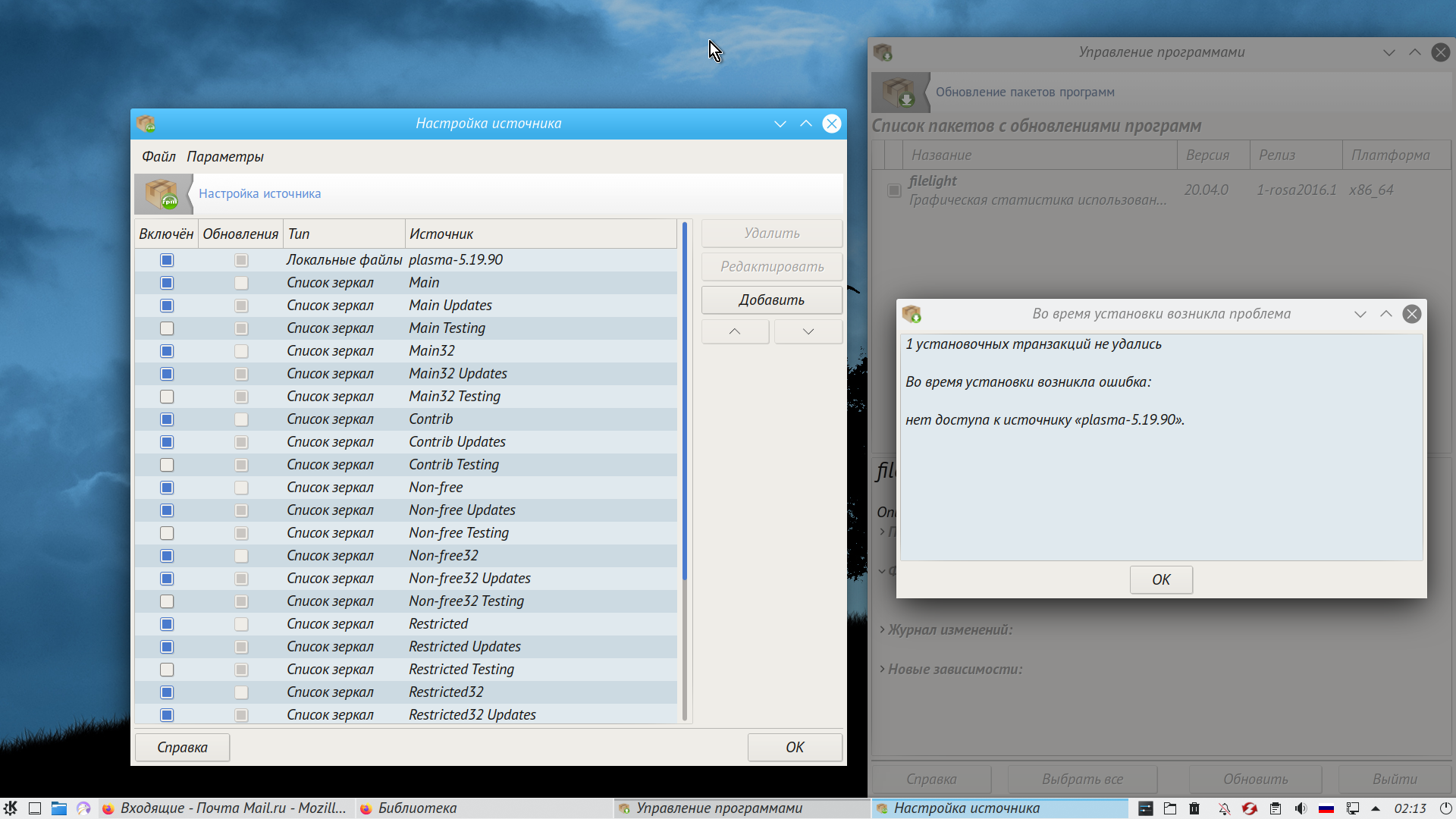
Task: Open the clipboard tray icon
Action: point(1276,808)
